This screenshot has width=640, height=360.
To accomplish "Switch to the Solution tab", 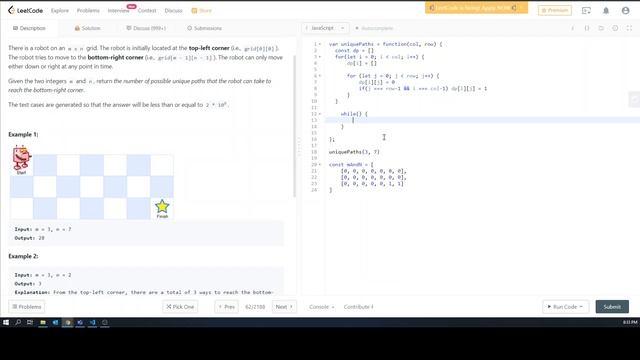I will pyautogui.click(x=87, y=28).
